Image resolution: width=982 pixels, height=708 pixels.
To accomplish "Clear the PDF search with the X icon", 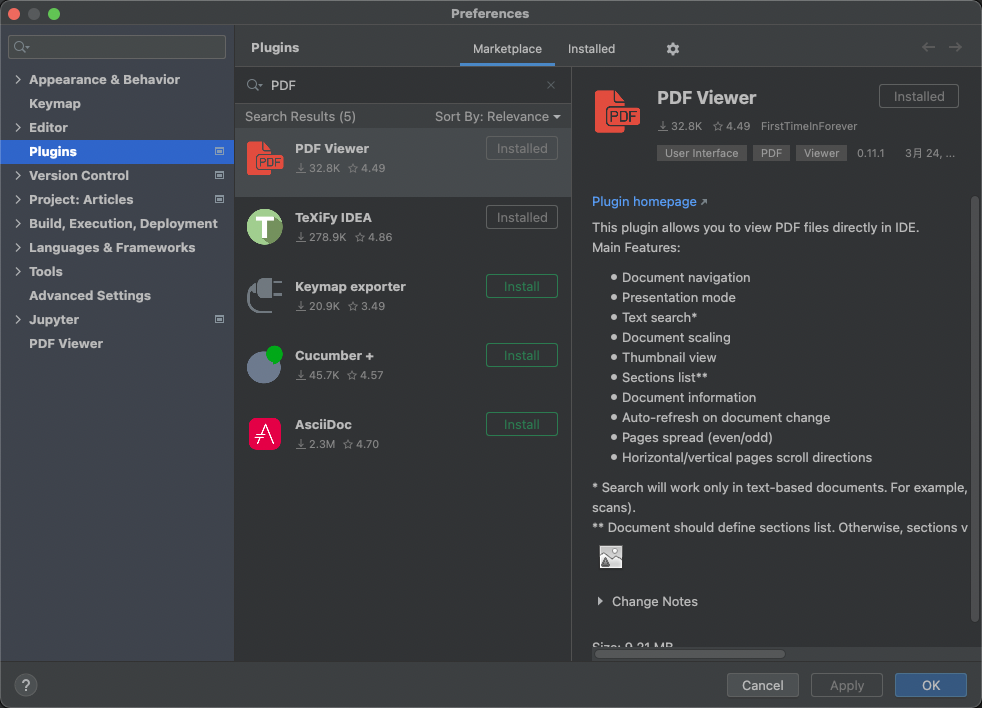I will point(550,85).
